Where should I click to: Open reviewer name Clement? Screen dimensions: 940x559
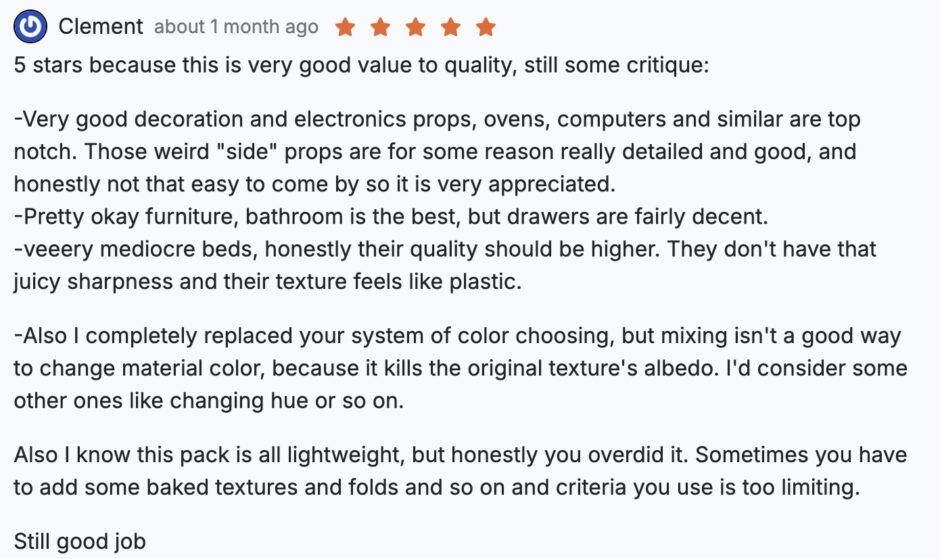(100, 27)
